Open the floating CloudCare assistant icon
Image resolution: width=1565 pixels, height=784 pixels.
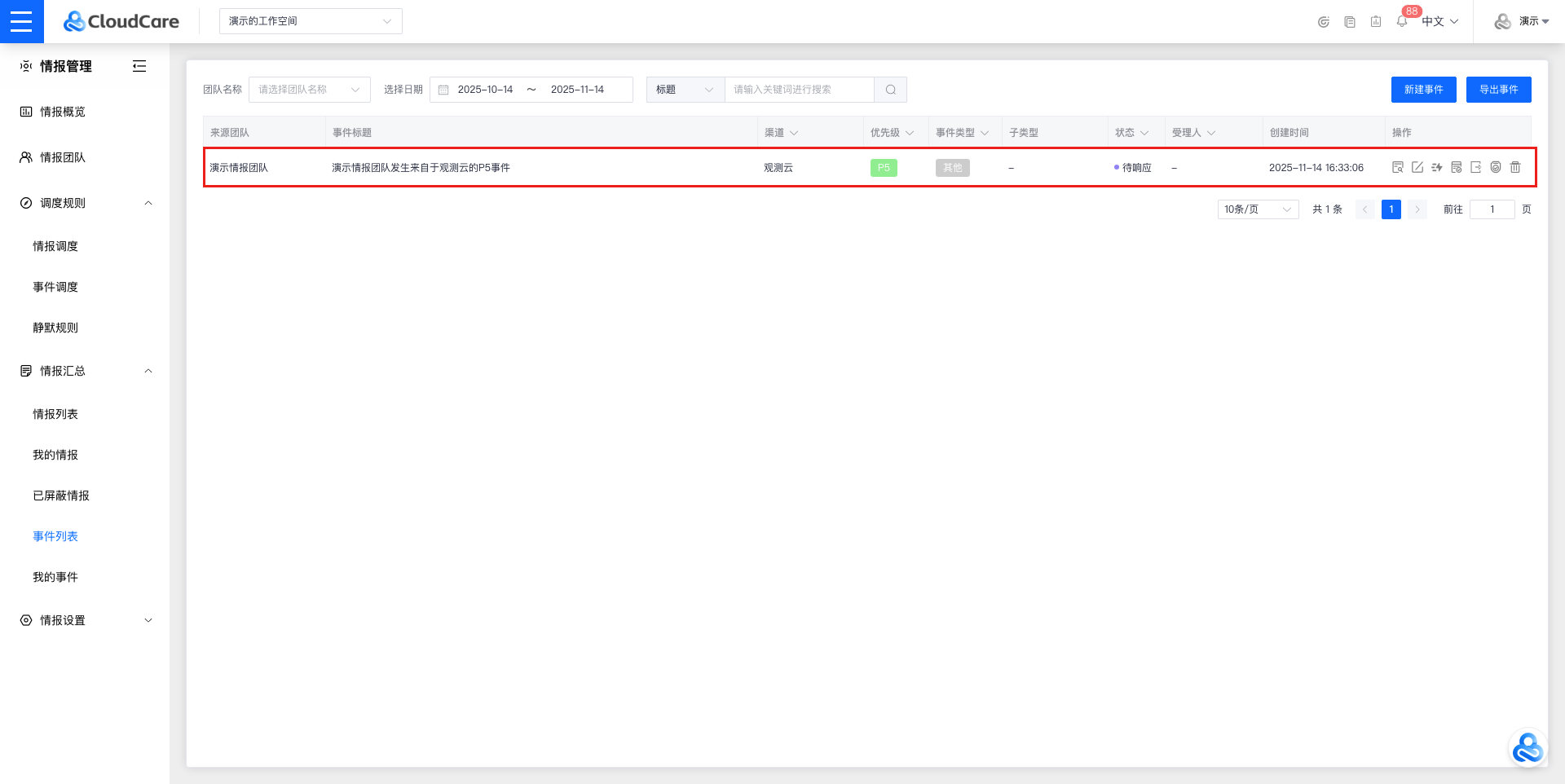(1527, 748)
